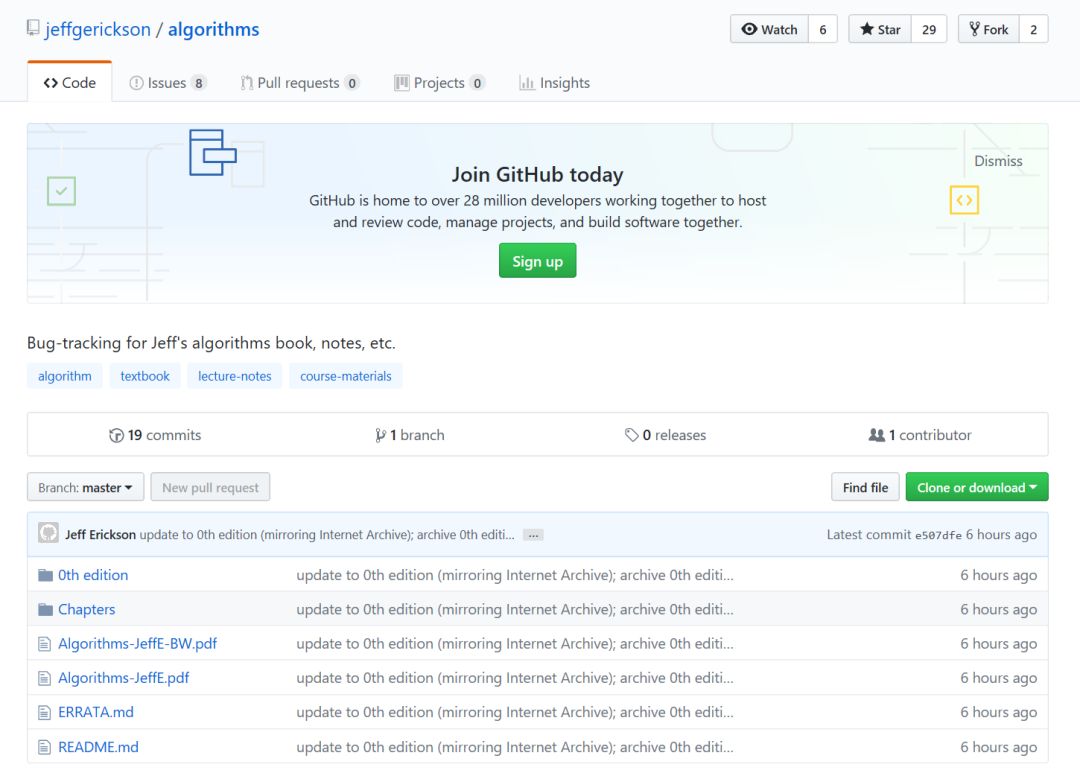
Task: Open the Issues tab
Action: pyautogui.click(x=167, y=83)
